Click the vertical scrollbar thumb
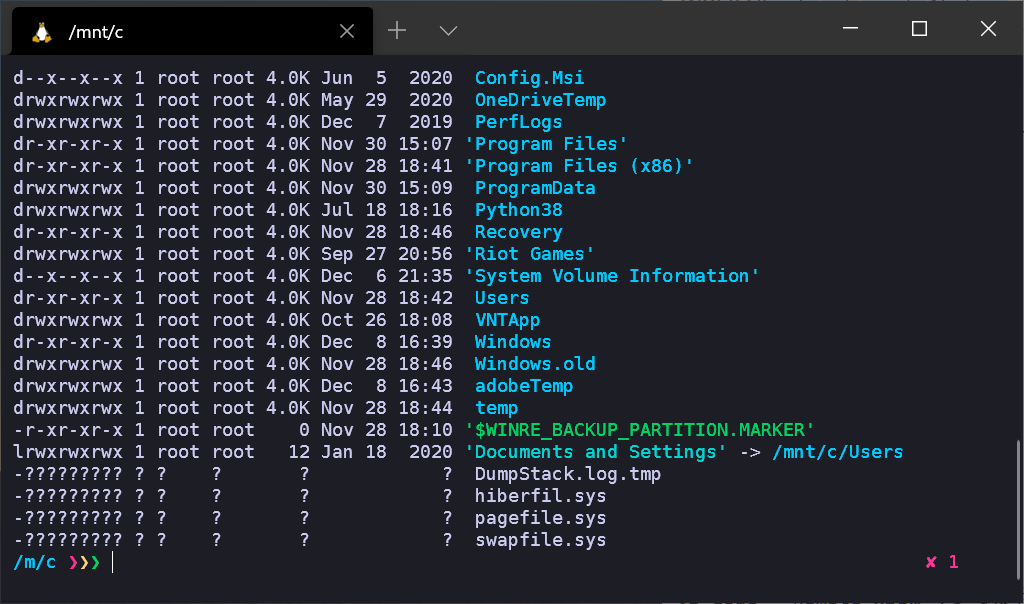 1018,510
